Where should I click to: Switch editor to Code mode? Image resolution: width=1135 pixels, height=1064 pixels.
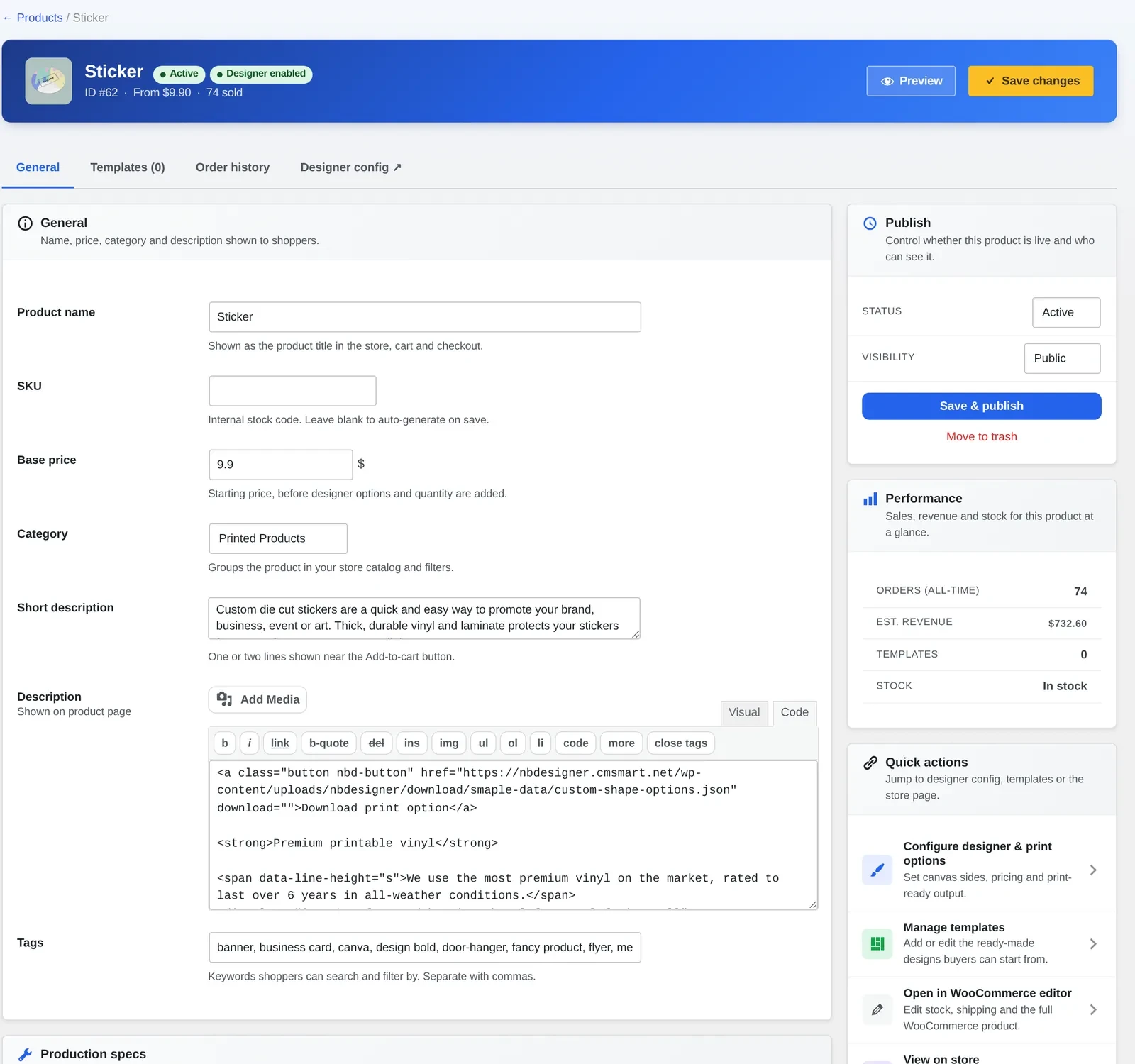pyautogui.click(x=794, y=713)
